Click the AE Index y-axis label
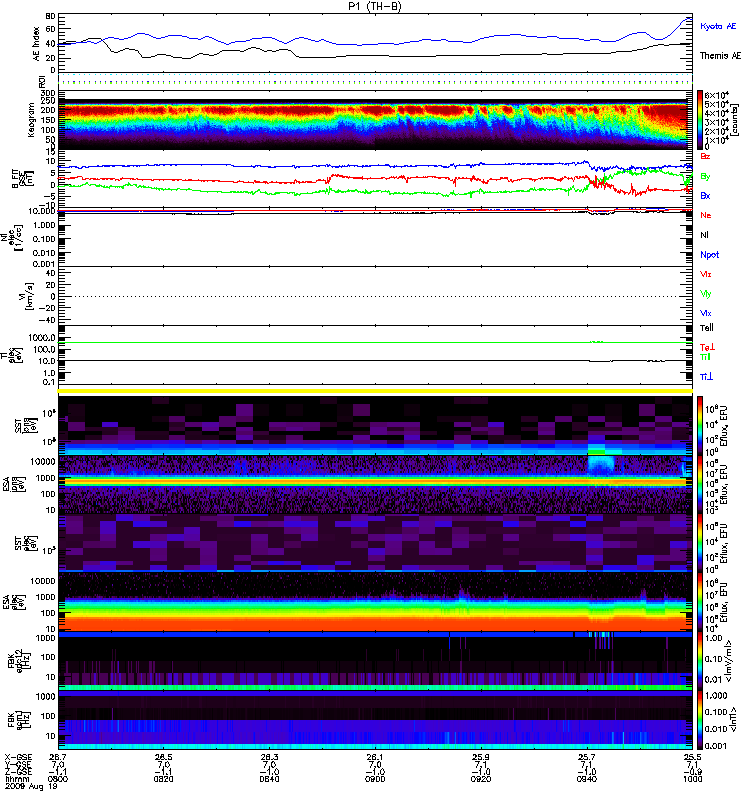Viewport: 750px width, 800px height. tap(36, 43)
